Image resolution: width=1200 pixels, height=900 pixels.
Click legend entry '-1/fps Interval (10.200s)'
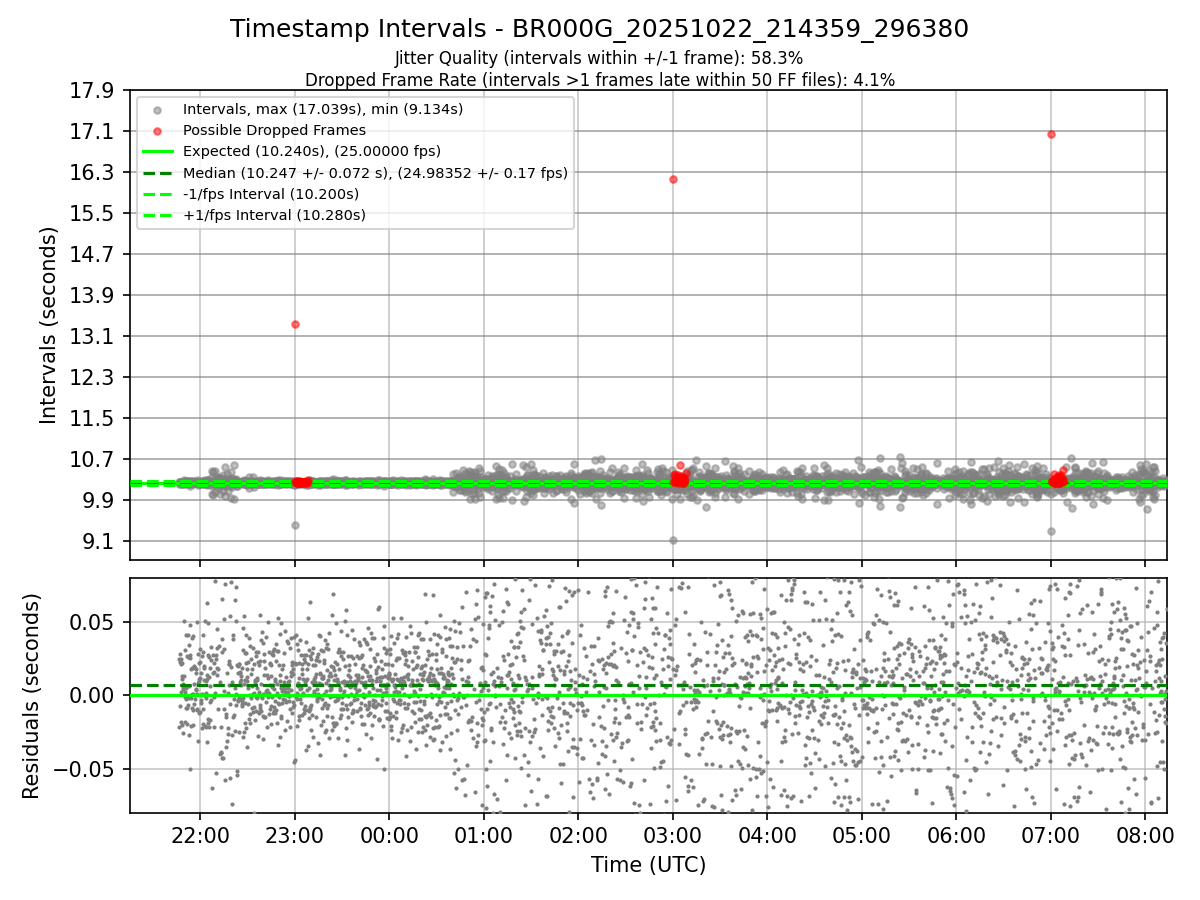click(270, 194)
